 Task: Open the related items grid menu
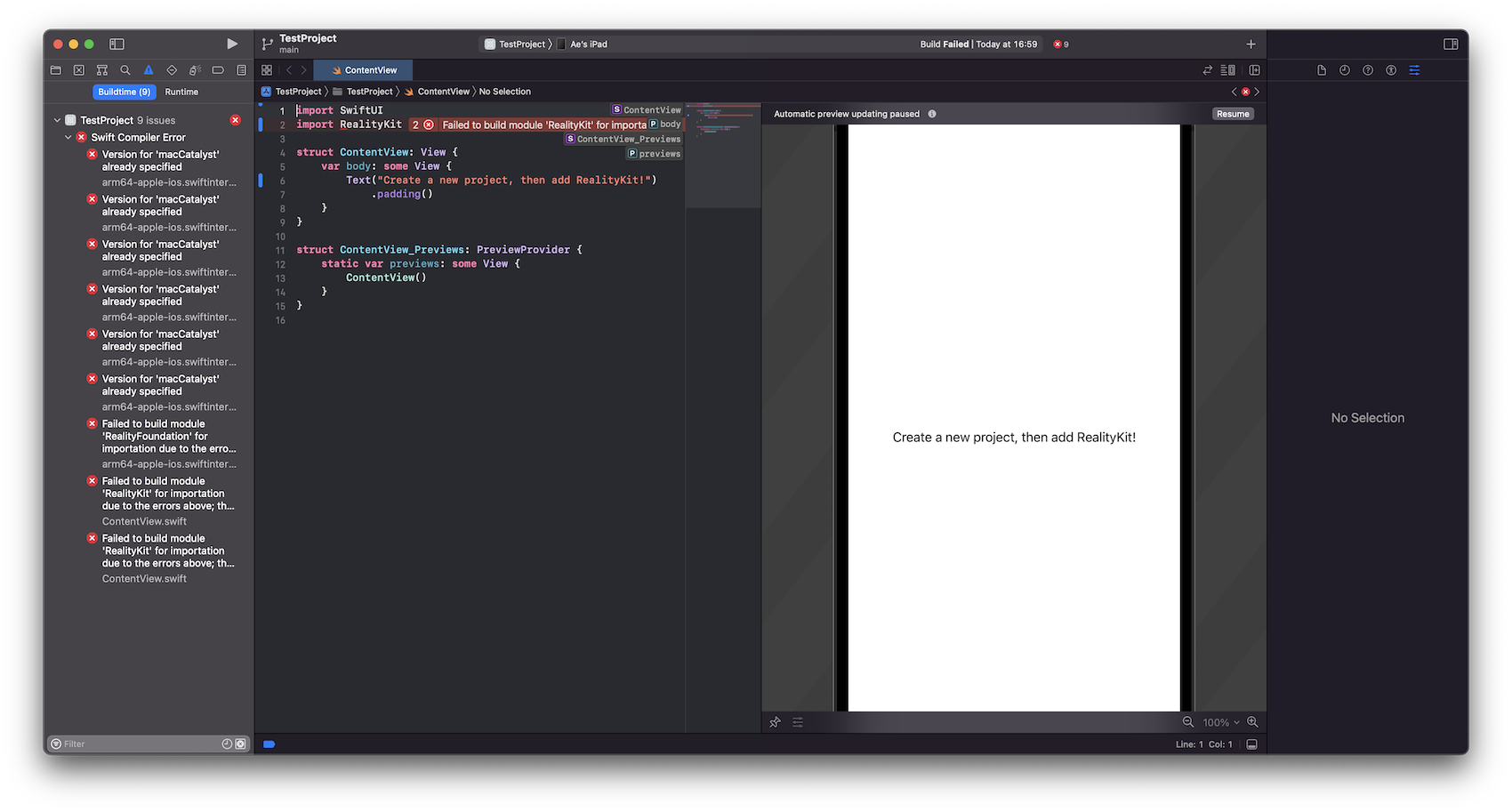tap(267, 70)
